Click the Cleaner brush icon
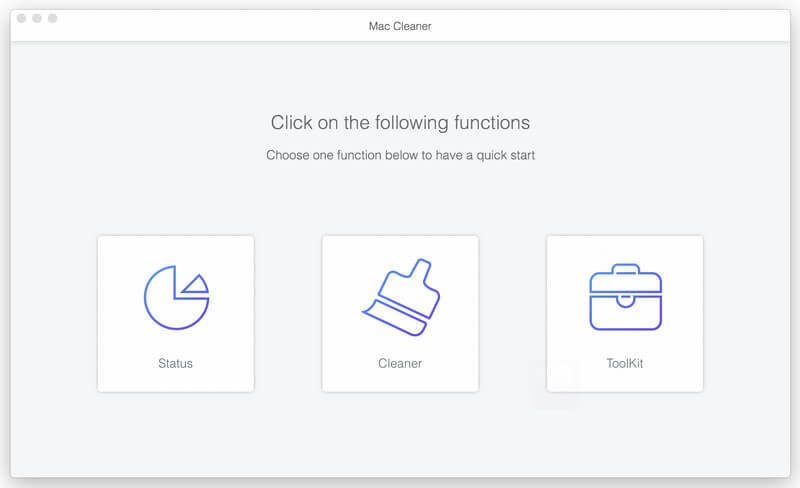Screen dimensions: 800x488 tap(399, 297)
